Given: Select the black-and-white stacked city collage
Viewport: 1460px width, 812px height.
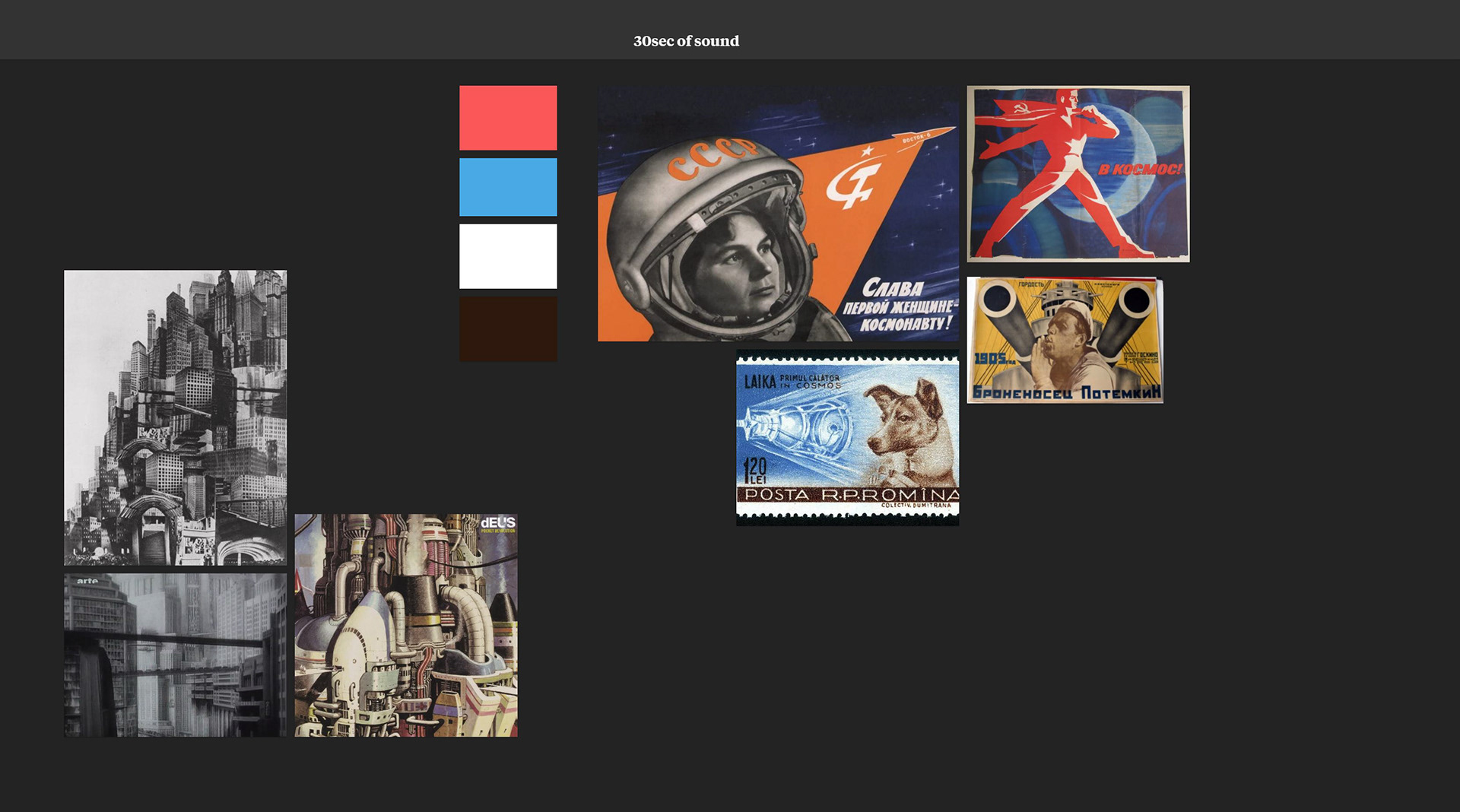Looking at the screenshot, I should coord(176,417).
